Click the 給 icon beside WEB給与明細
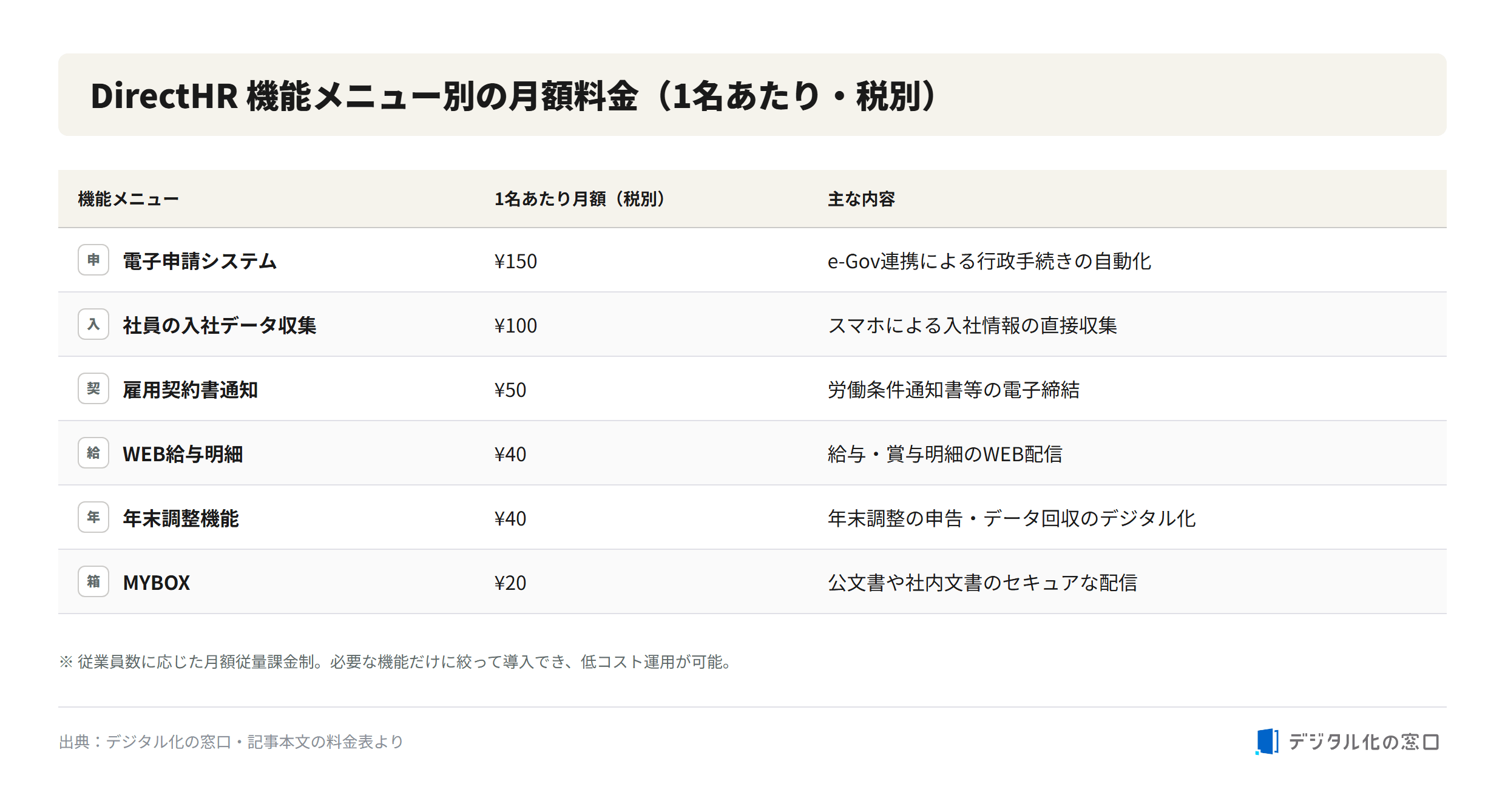The width and height of the screenshot is (1505, 812). pos(93,453)
